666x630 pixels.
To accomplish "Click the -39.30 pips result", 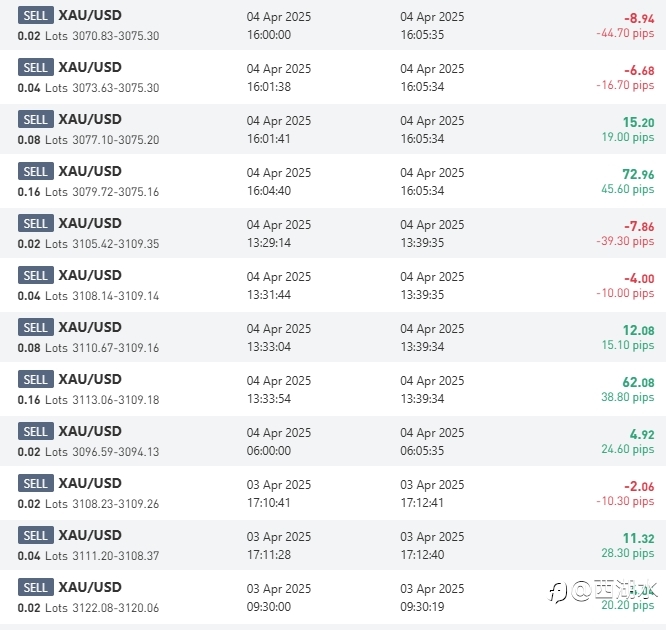I will [x=624, y=242].
